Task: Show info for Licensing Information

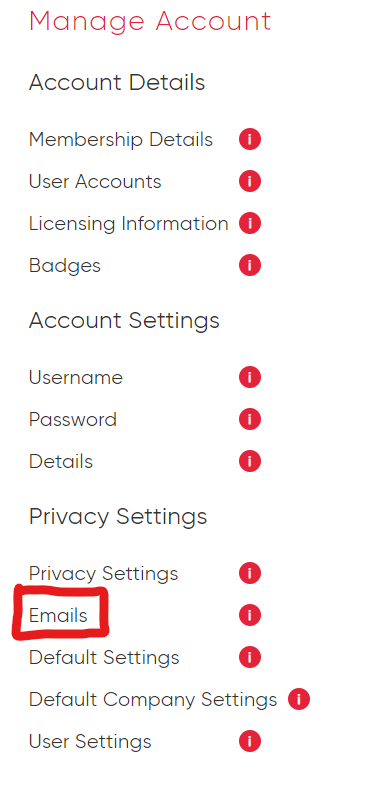Action: (250, 224)
